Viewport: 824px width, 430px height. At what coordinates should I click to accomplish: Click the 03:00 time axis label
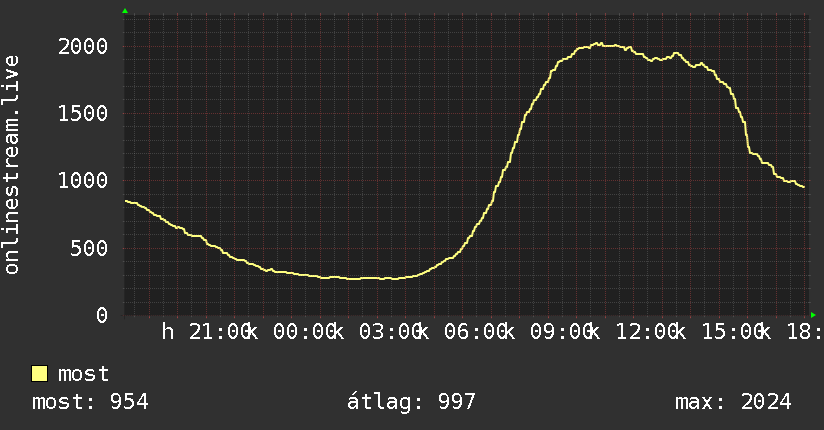(390, 332)
